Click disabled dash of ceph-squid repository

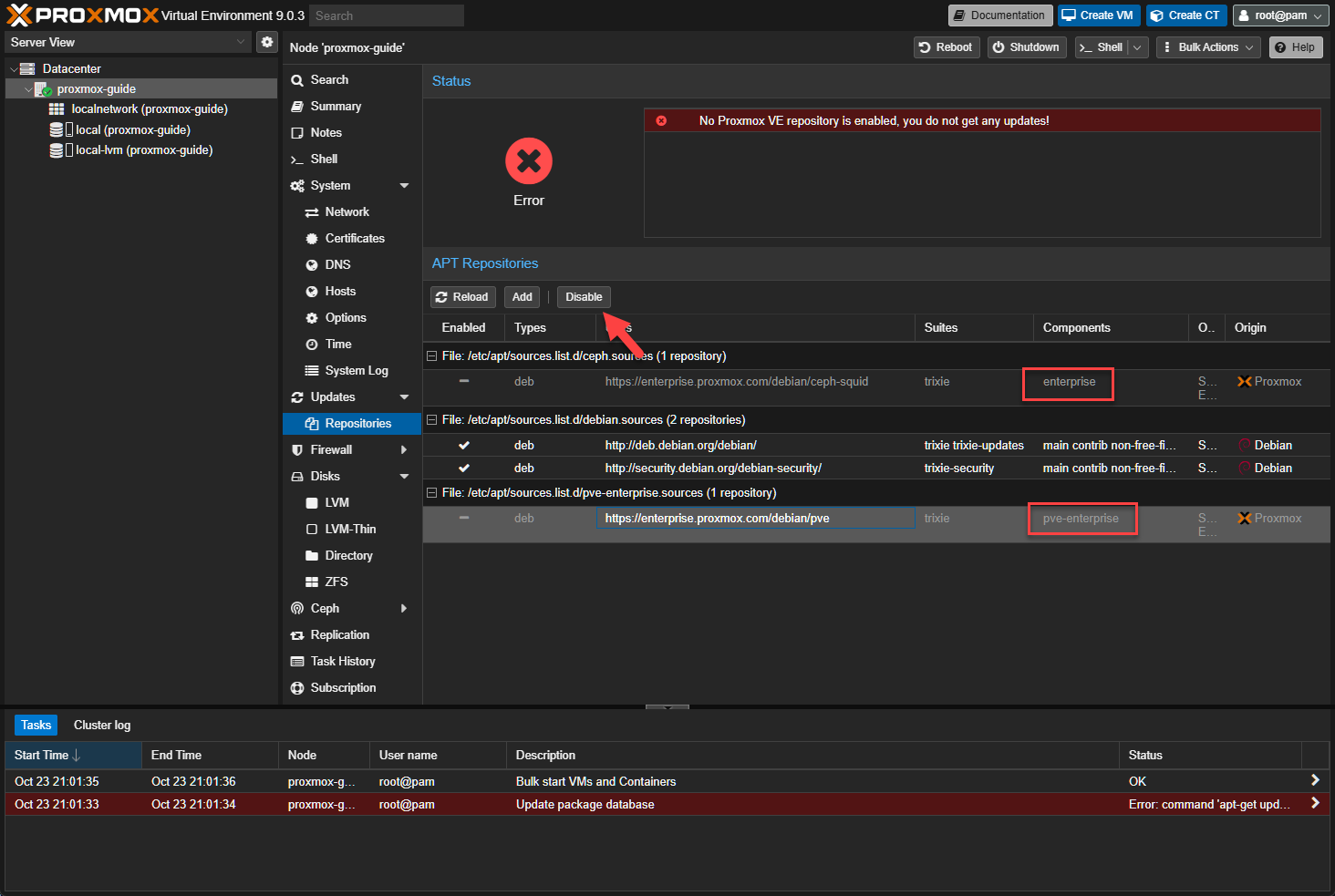464,381
